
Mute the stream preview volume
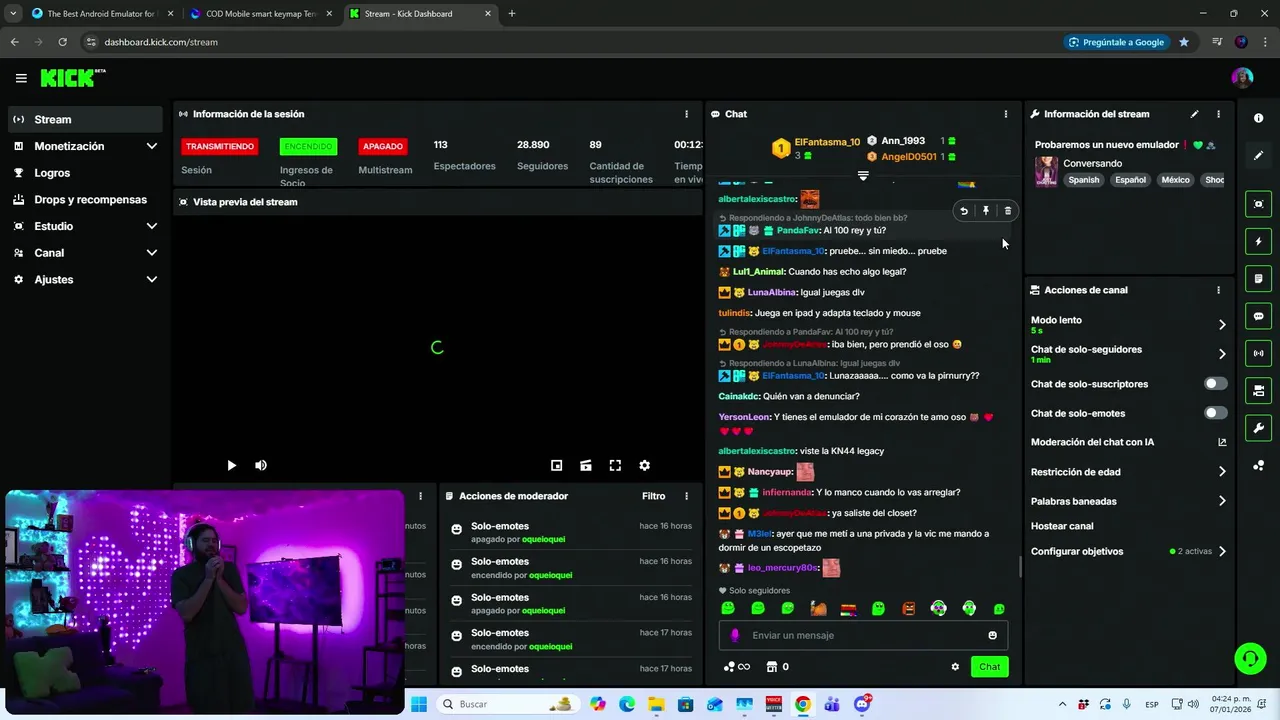(261, 465)
